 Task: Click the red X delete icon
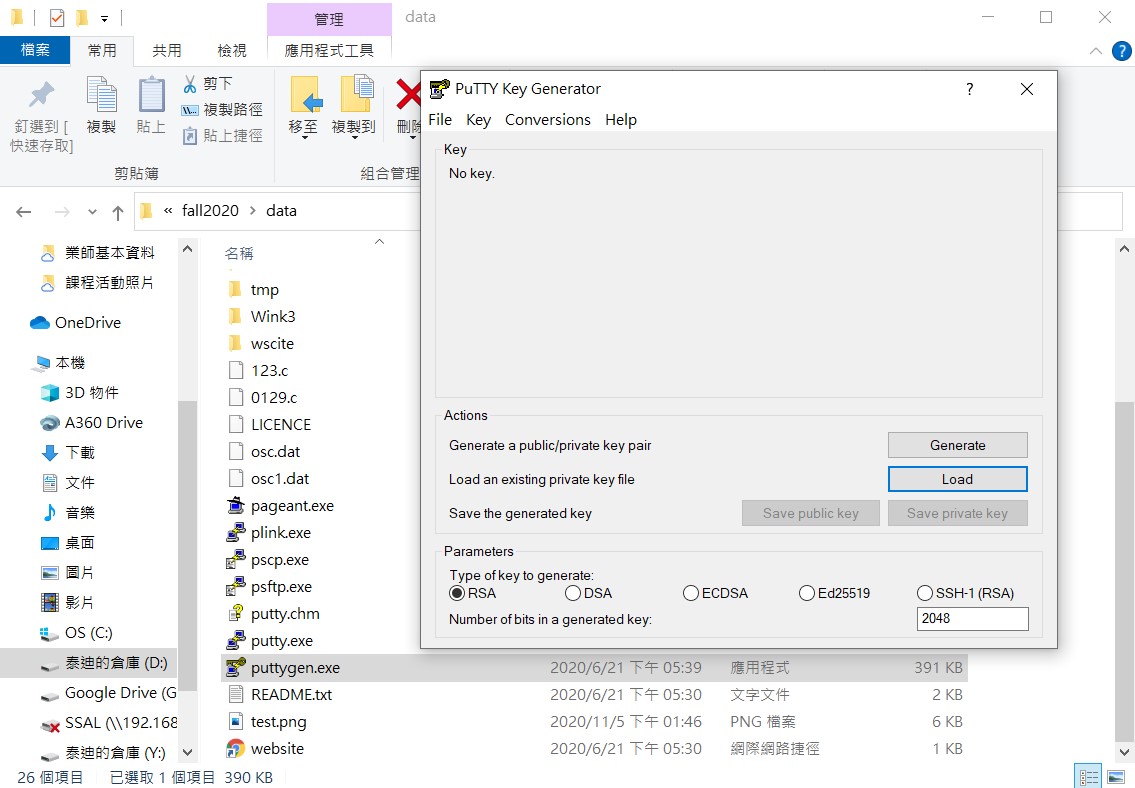point(408,94)
